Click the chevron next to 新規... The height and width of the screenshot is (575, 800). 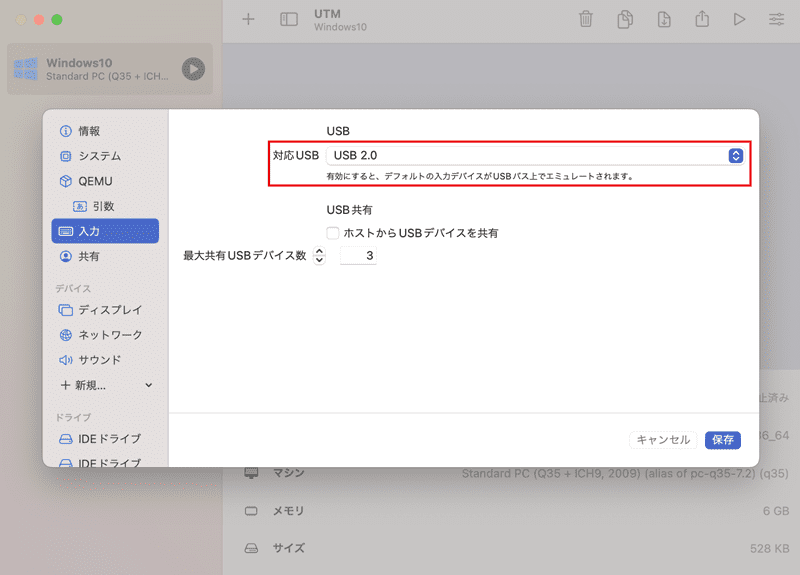(148, 385)
